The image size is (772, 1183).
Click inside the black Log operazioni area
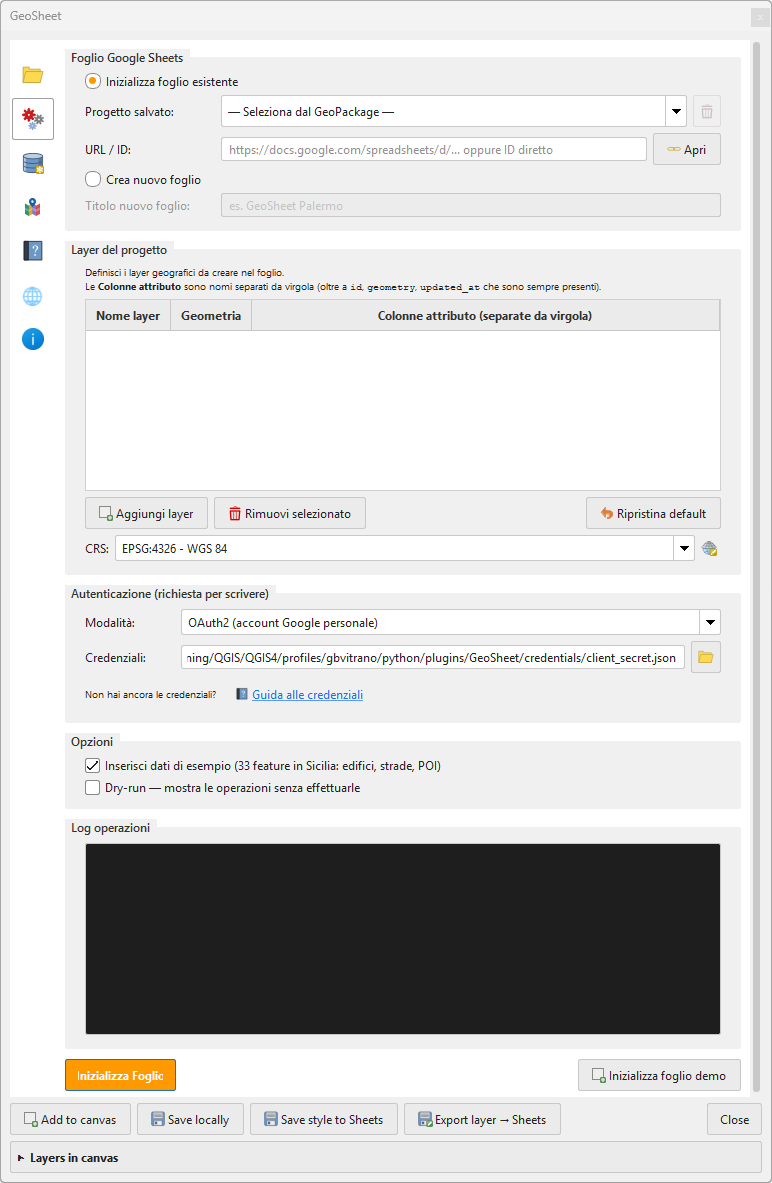403,939
